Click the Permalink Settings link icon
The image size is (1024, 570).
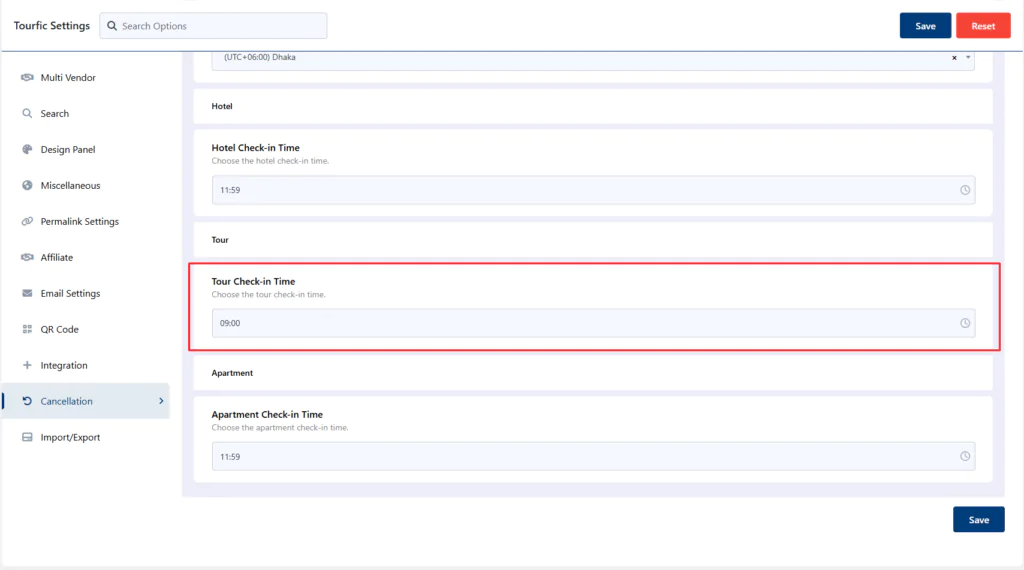point(27,221)
